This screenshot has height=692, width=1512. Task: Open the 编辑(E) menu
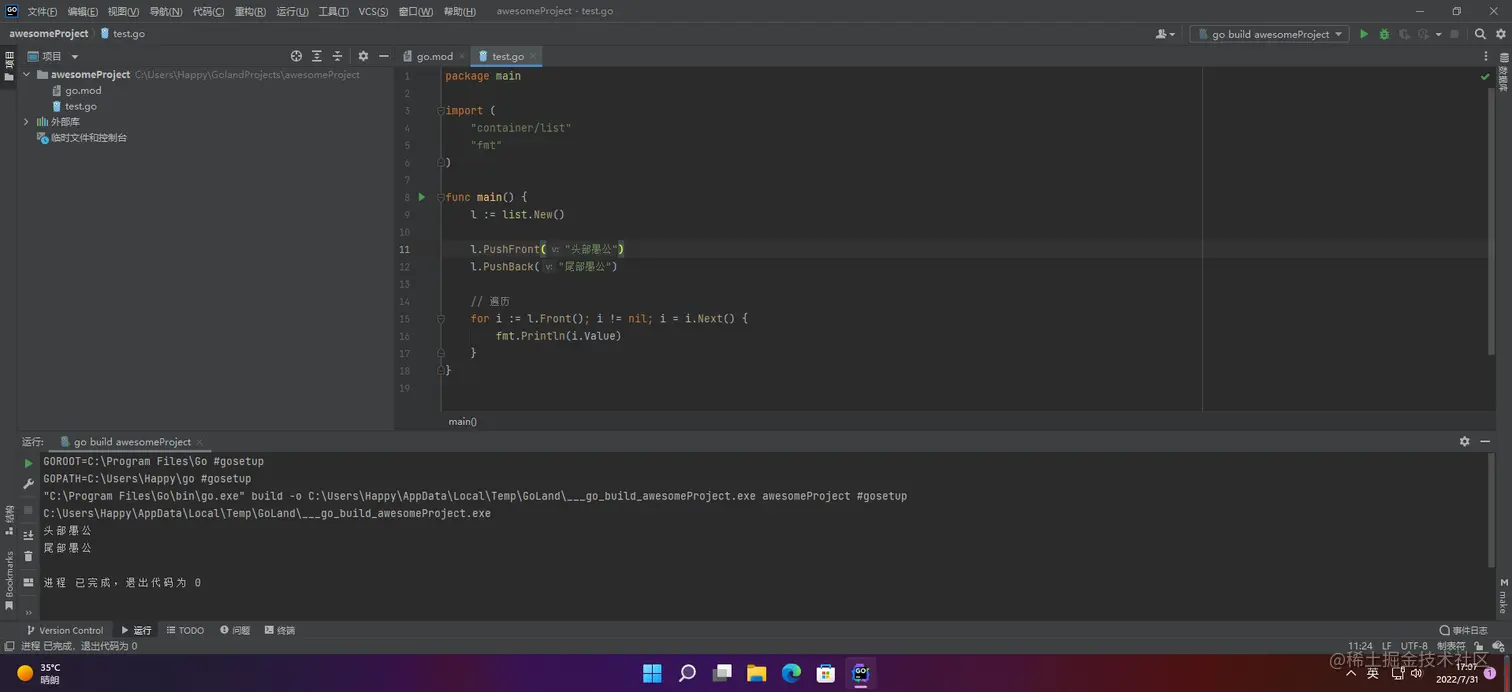(x=83, y=11)
